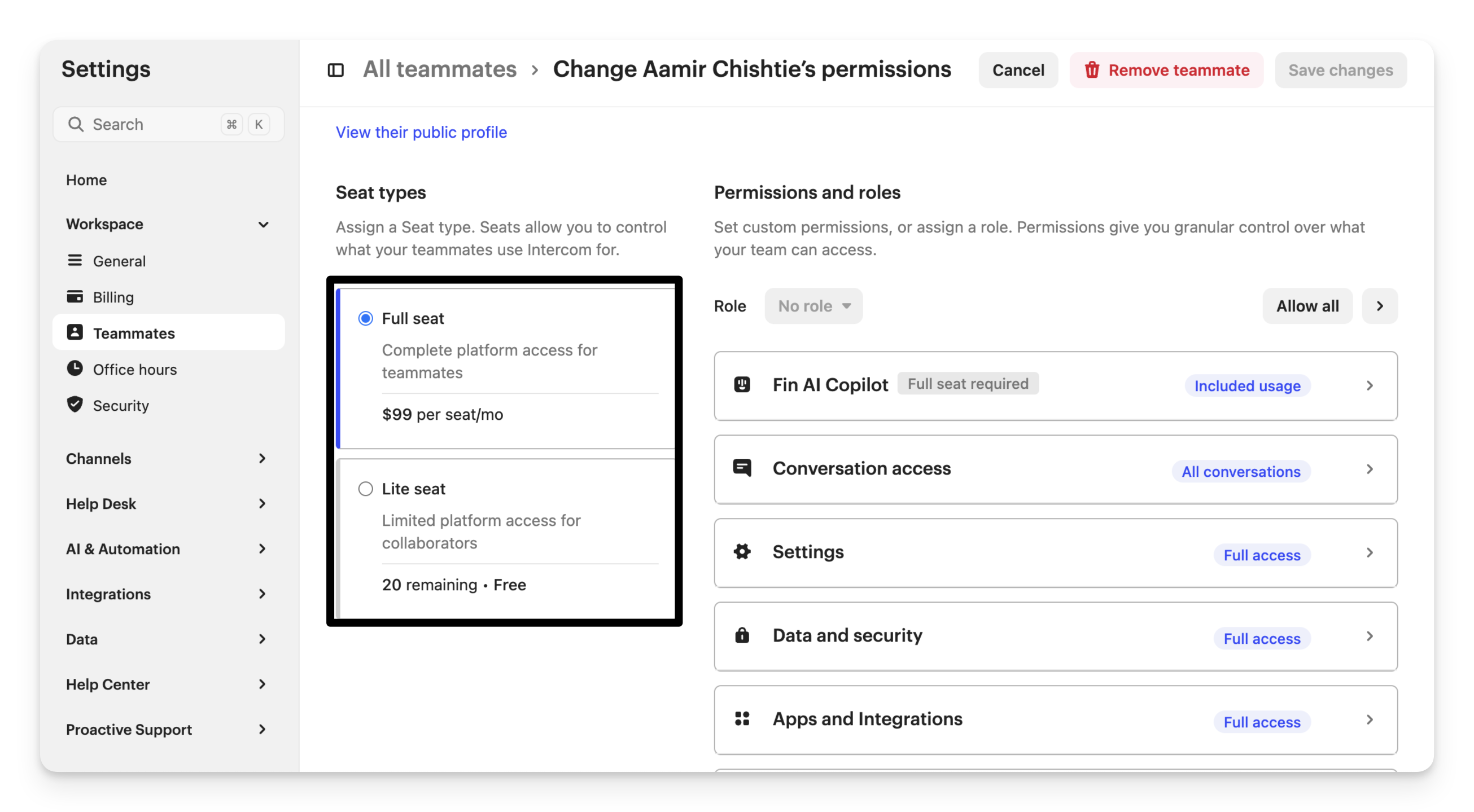
Task: Expand the Integrations section
Action: (262, 594)
